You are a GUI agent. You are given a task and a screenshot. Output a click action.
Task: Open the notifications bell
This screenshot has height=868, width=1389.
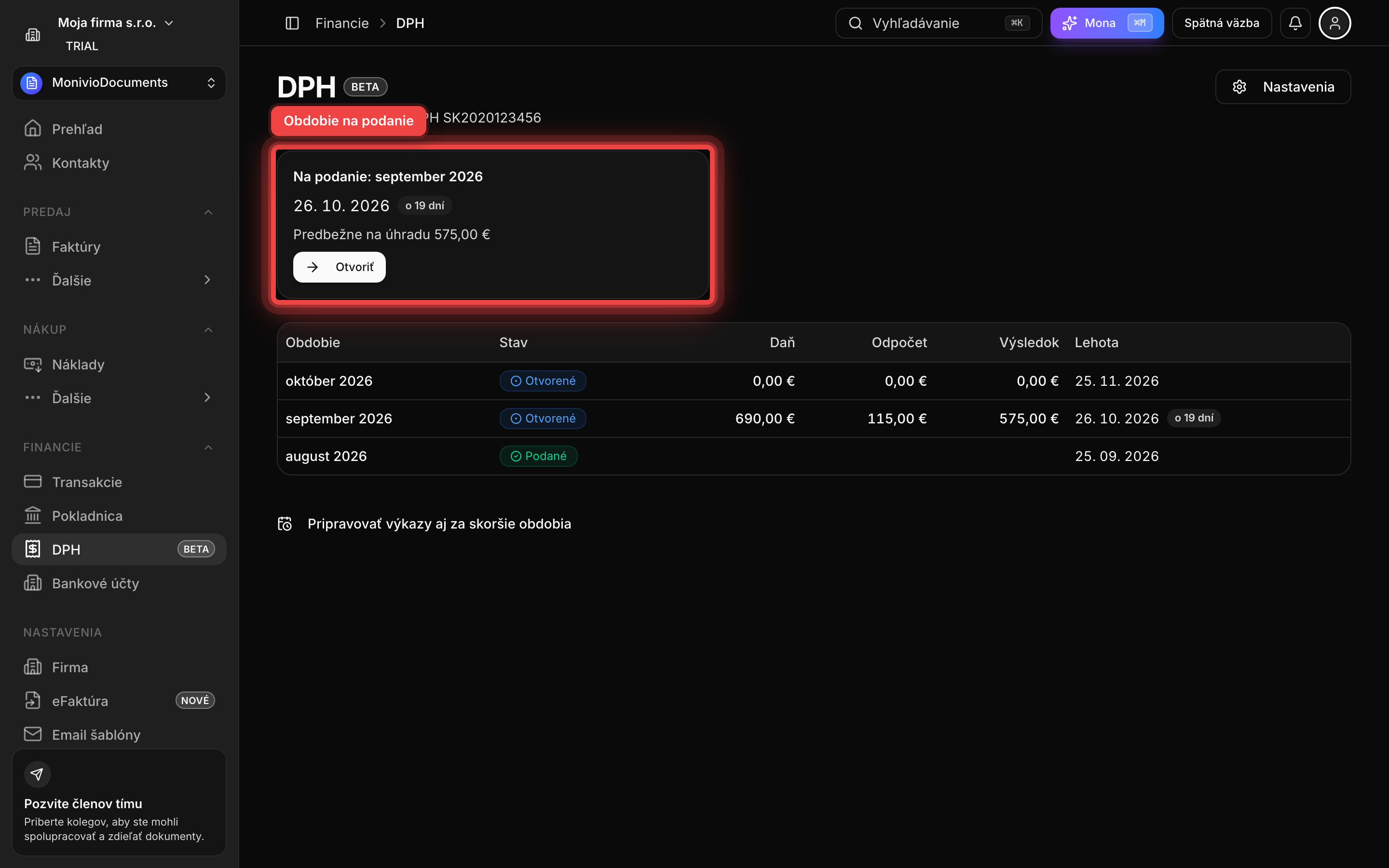(1295, 23)
